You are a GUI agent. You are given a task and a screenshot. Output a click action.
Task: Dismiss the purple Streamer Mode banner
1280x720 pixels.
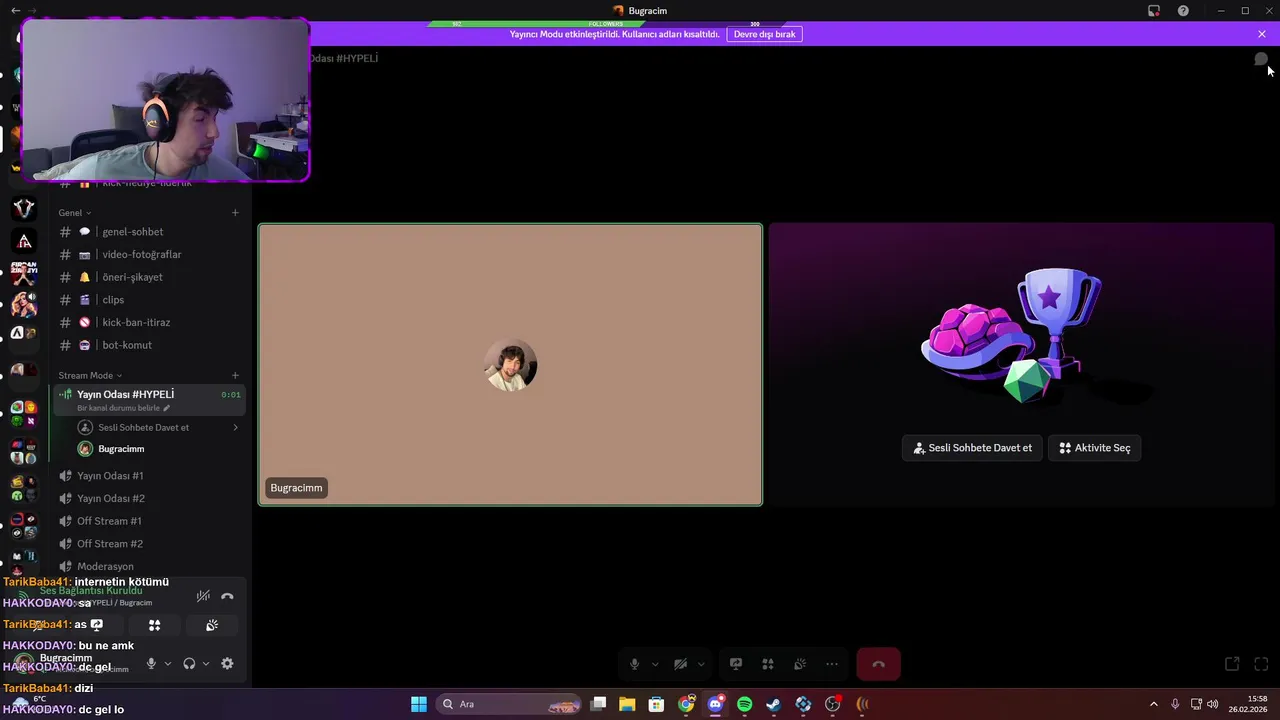pos(1262,34)
